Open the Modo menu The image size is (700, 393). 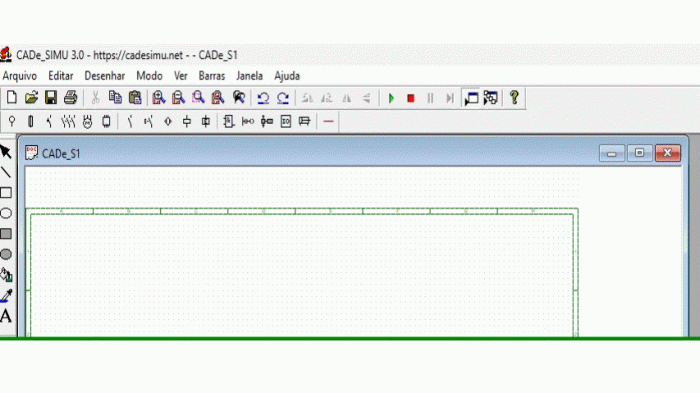(149, 76)
